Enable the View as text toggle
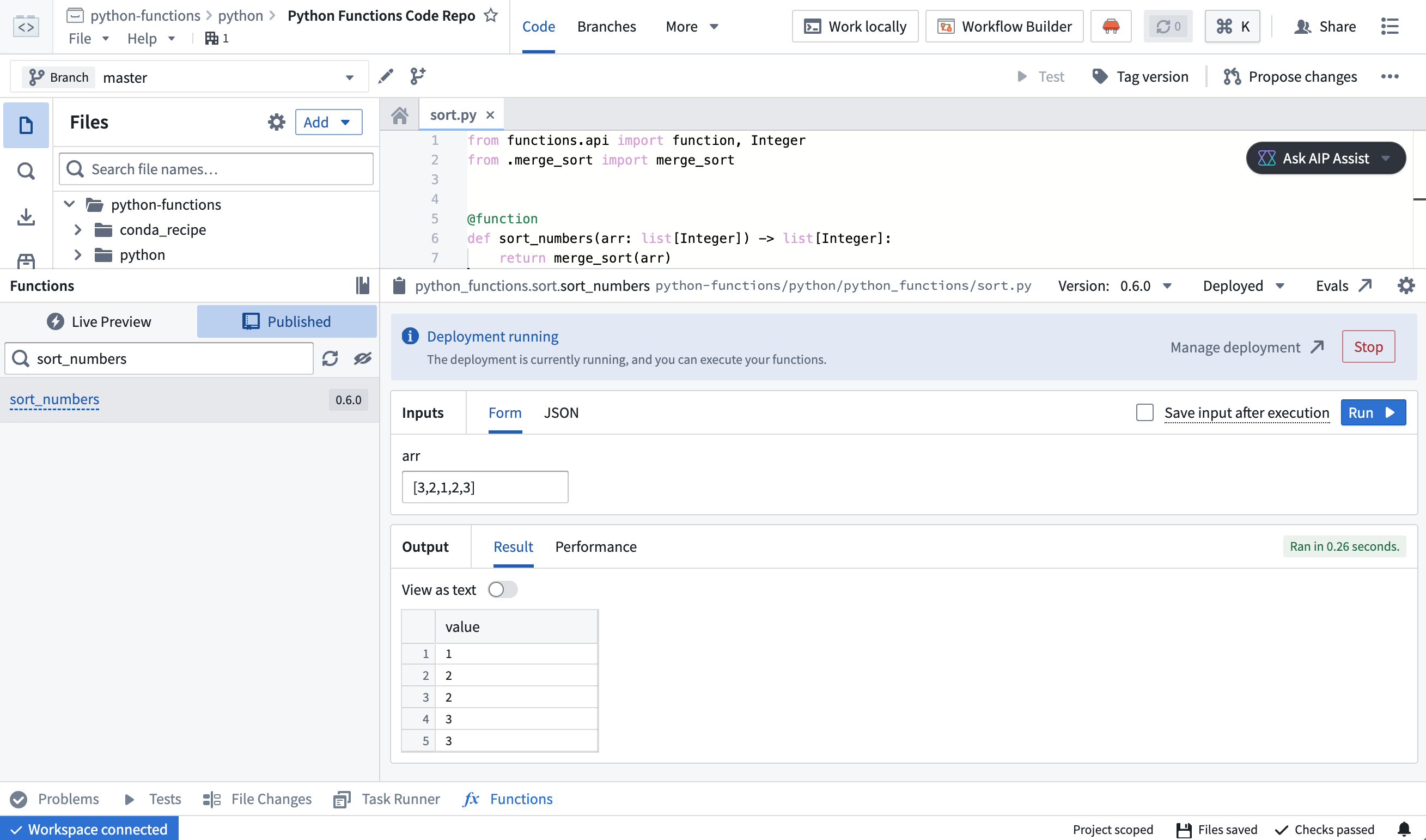The image size is (1426, 840). (502, 589)
